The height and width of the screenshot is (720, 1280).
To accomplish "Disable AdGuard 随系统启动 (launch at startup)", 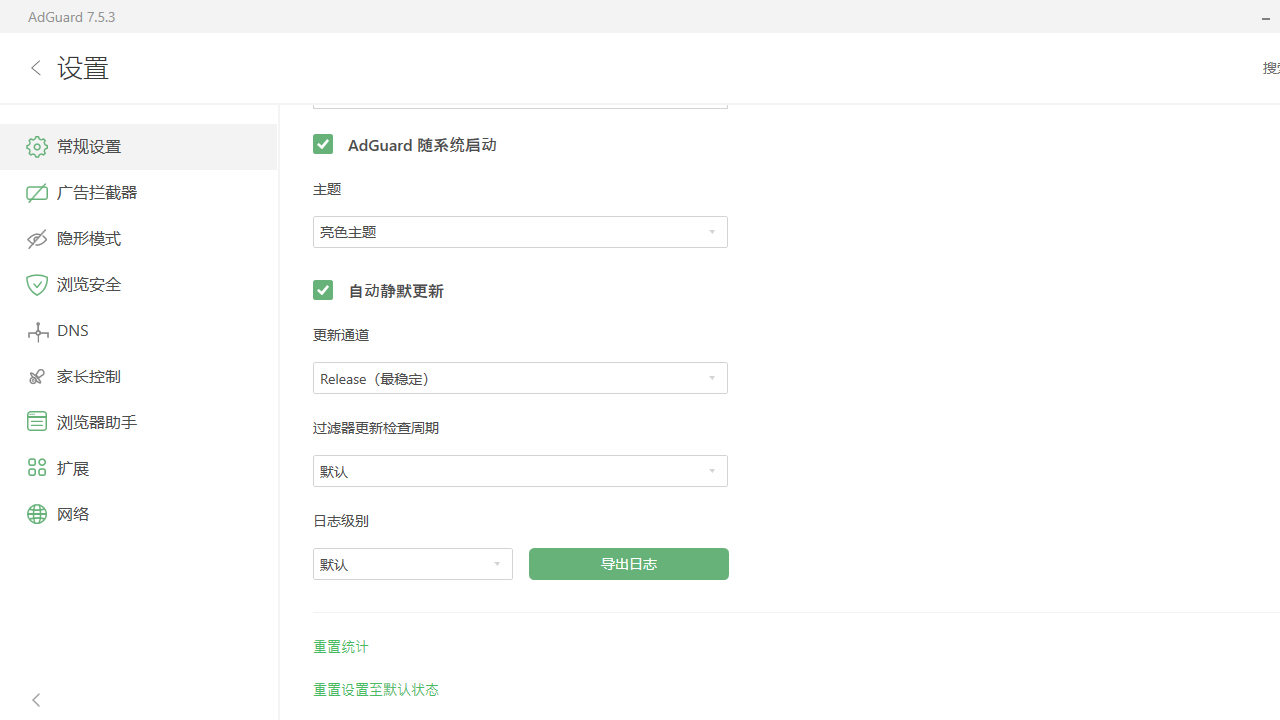I will coord(323,144).
